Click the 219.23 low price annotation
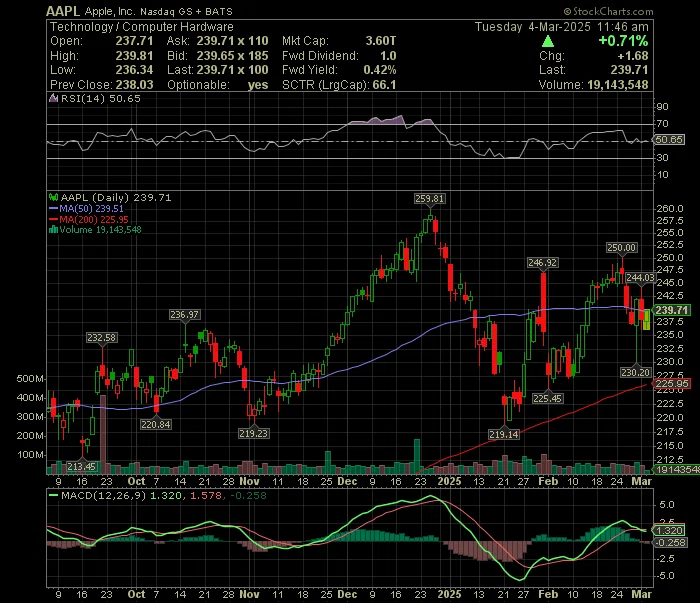 click(253, 434)
